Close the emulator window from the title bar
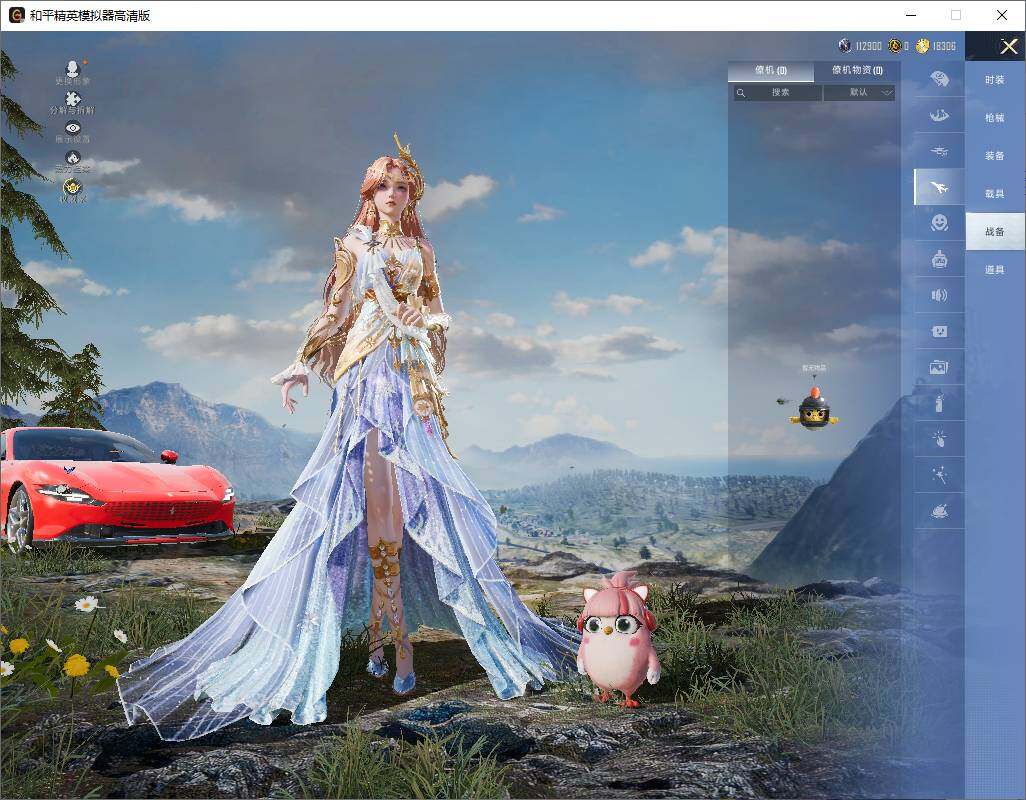 (x=1002, y=15)
